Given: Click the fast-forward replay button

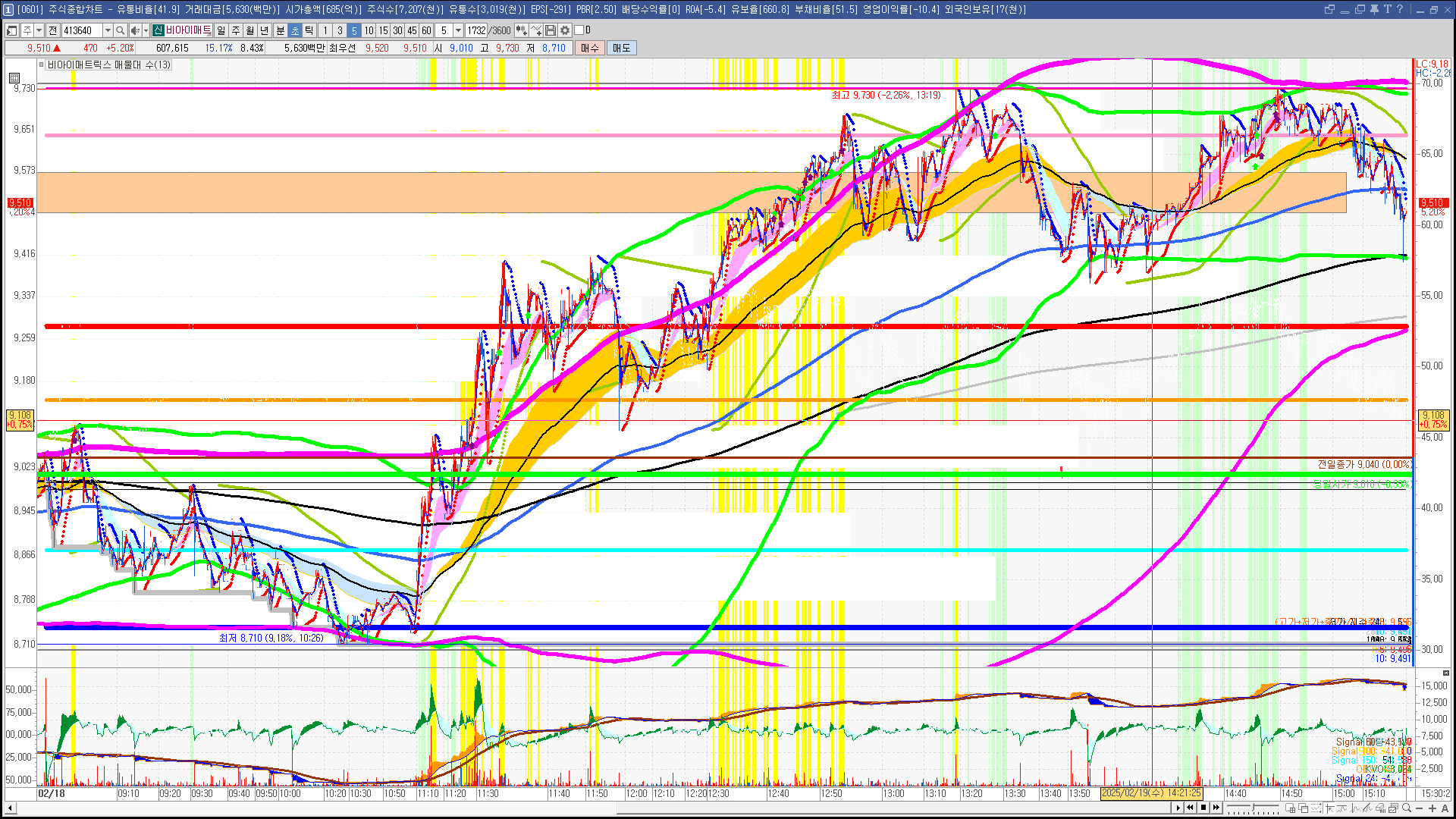Looking at the screenshot, I should 1216,808.
